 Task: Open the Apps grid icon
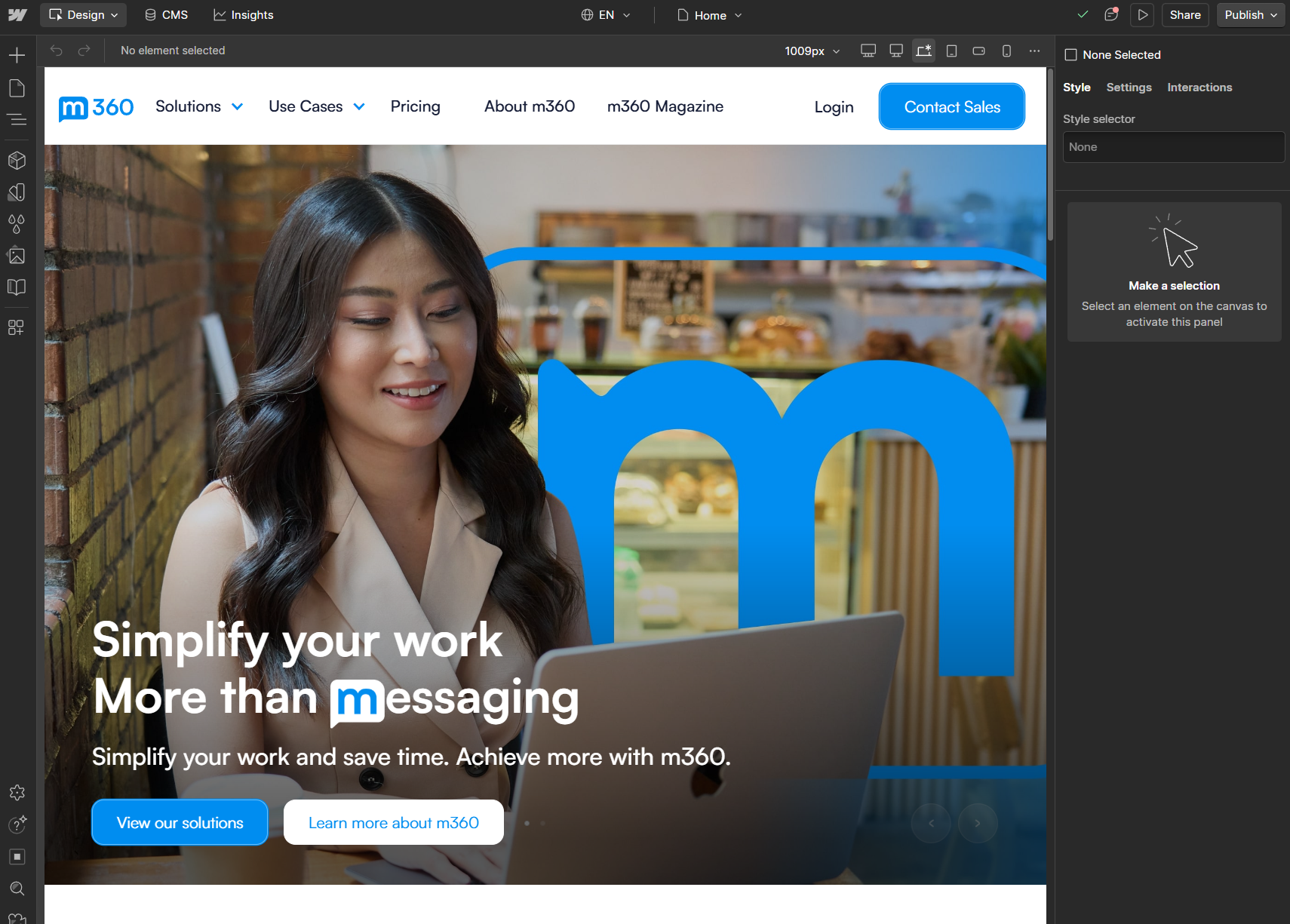[16, 327]
